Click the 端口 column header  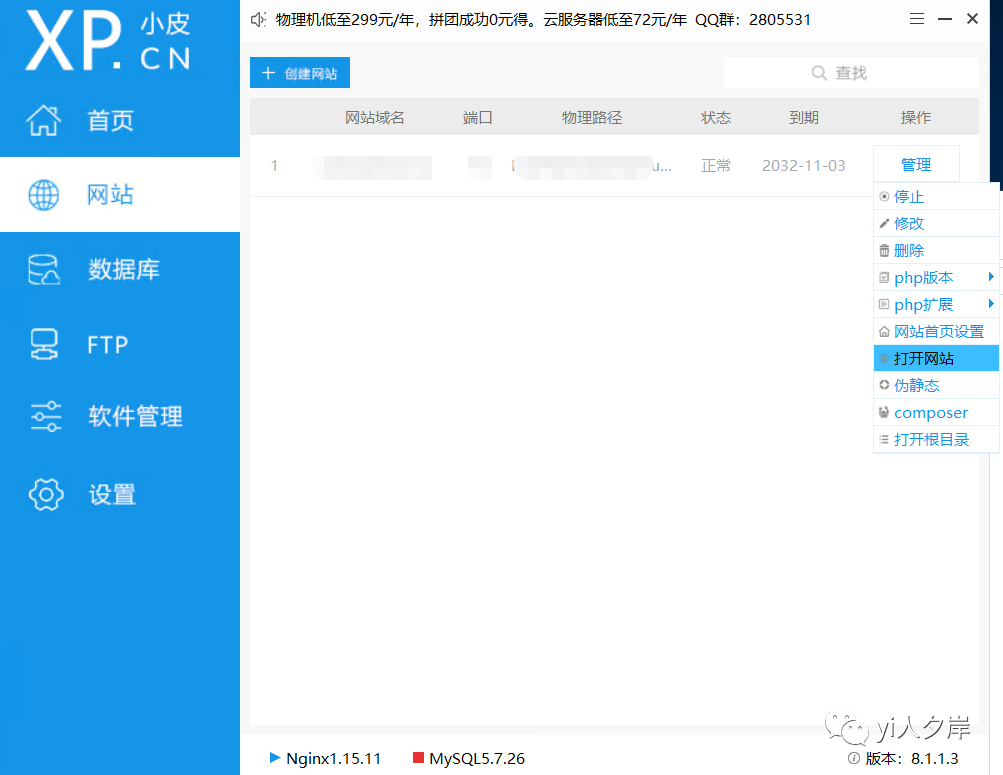(x=477, y=118)
